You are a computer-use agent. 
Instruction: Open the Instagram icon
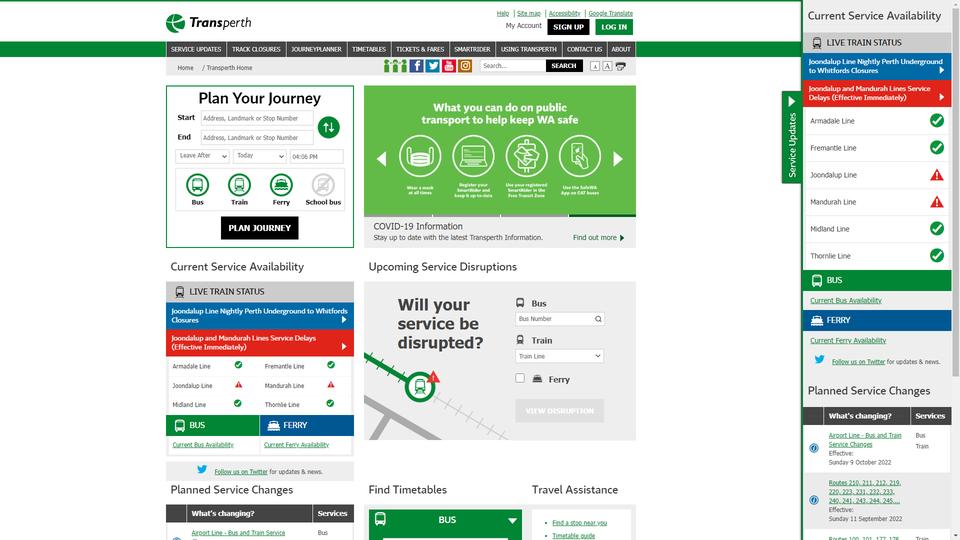click(465, 66)
